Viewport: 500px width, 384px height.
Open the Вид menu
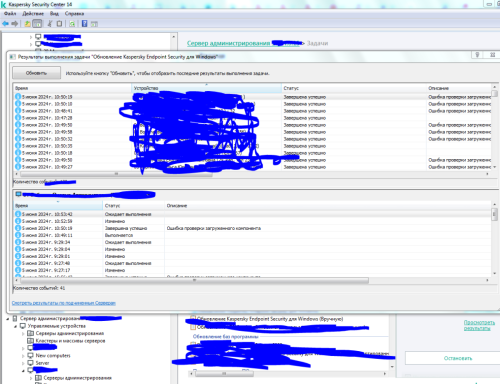[x=54, y=14]
